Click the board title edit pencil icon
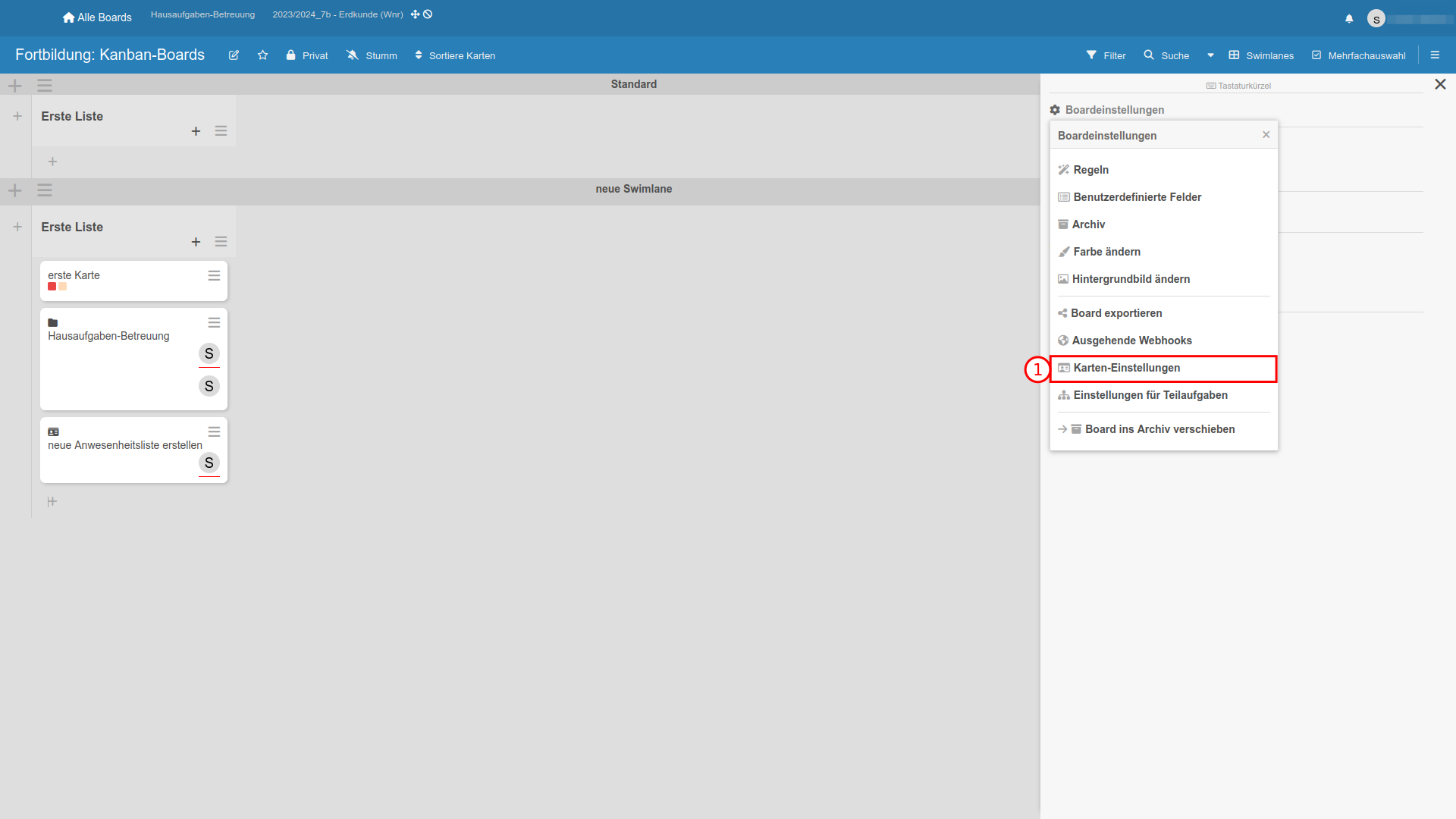 pos(234,55)
